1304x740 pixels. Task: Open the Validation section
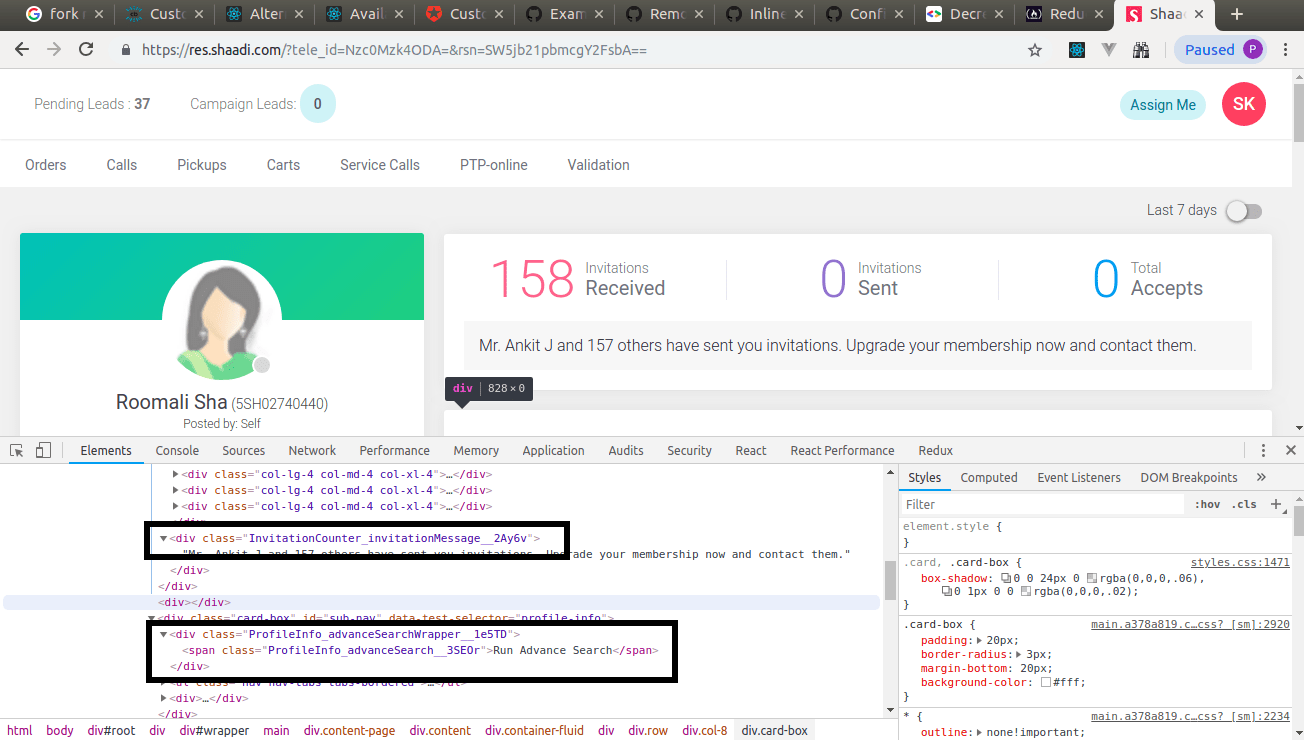tap(599, 165)
